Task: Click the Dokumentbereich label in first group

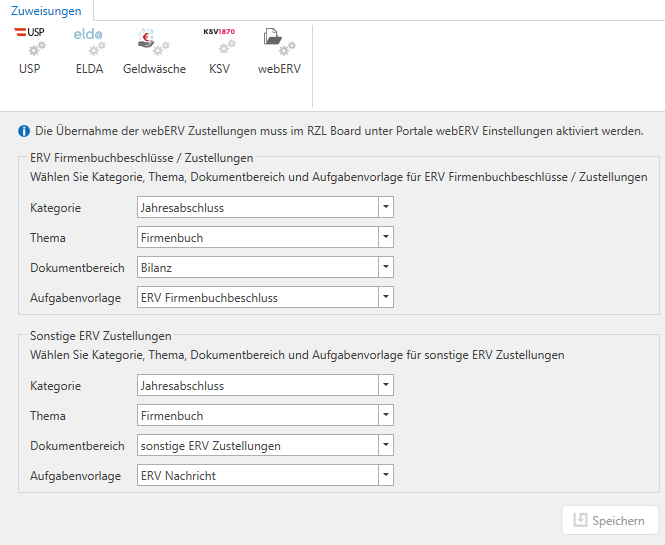Action: pyautogui.click(x=77, y=268)
